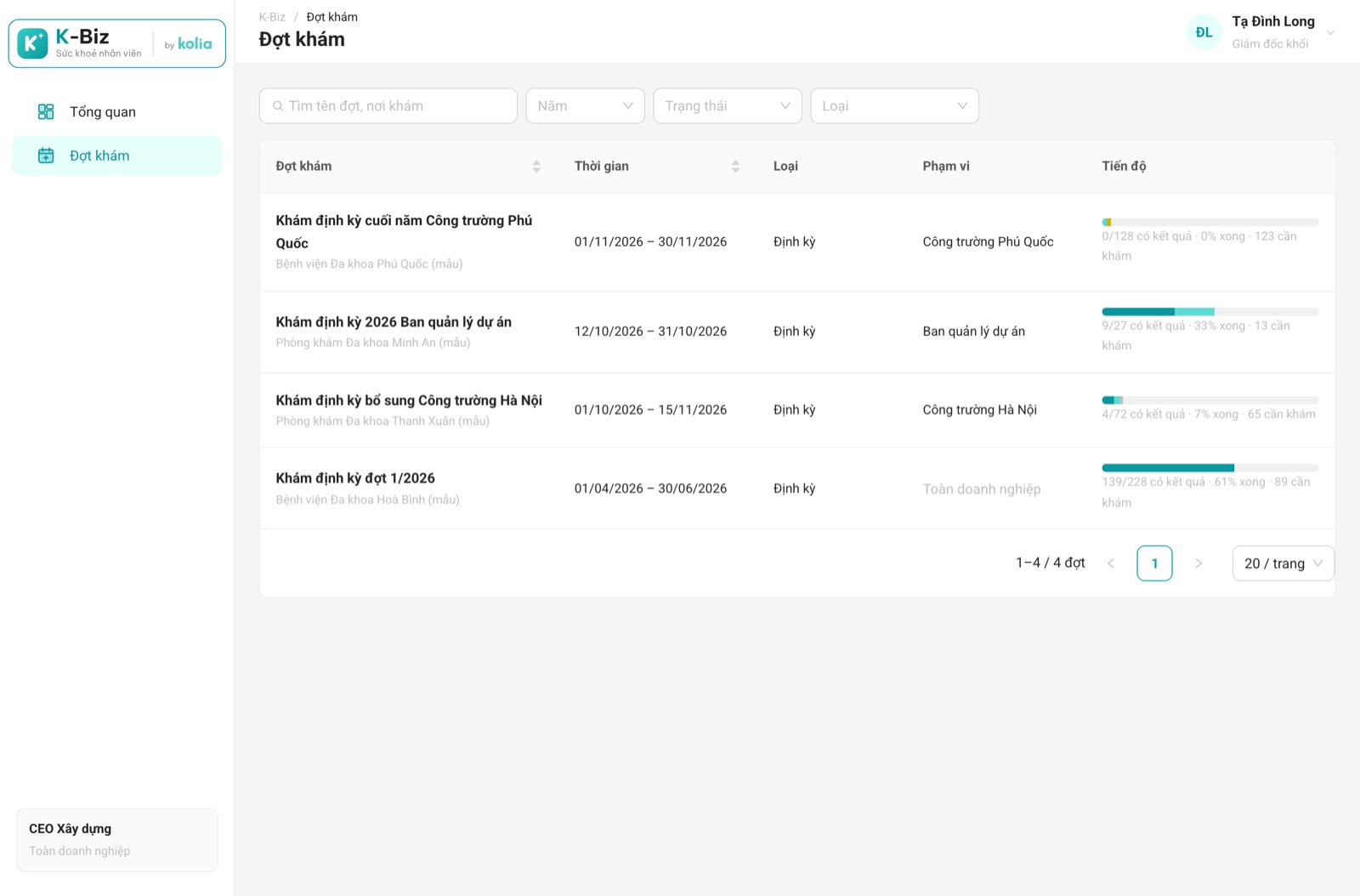Click progress bar for Công trường Hà Nội row
The height and width of the screenshot is (896, 1360).
point(1210,400)
